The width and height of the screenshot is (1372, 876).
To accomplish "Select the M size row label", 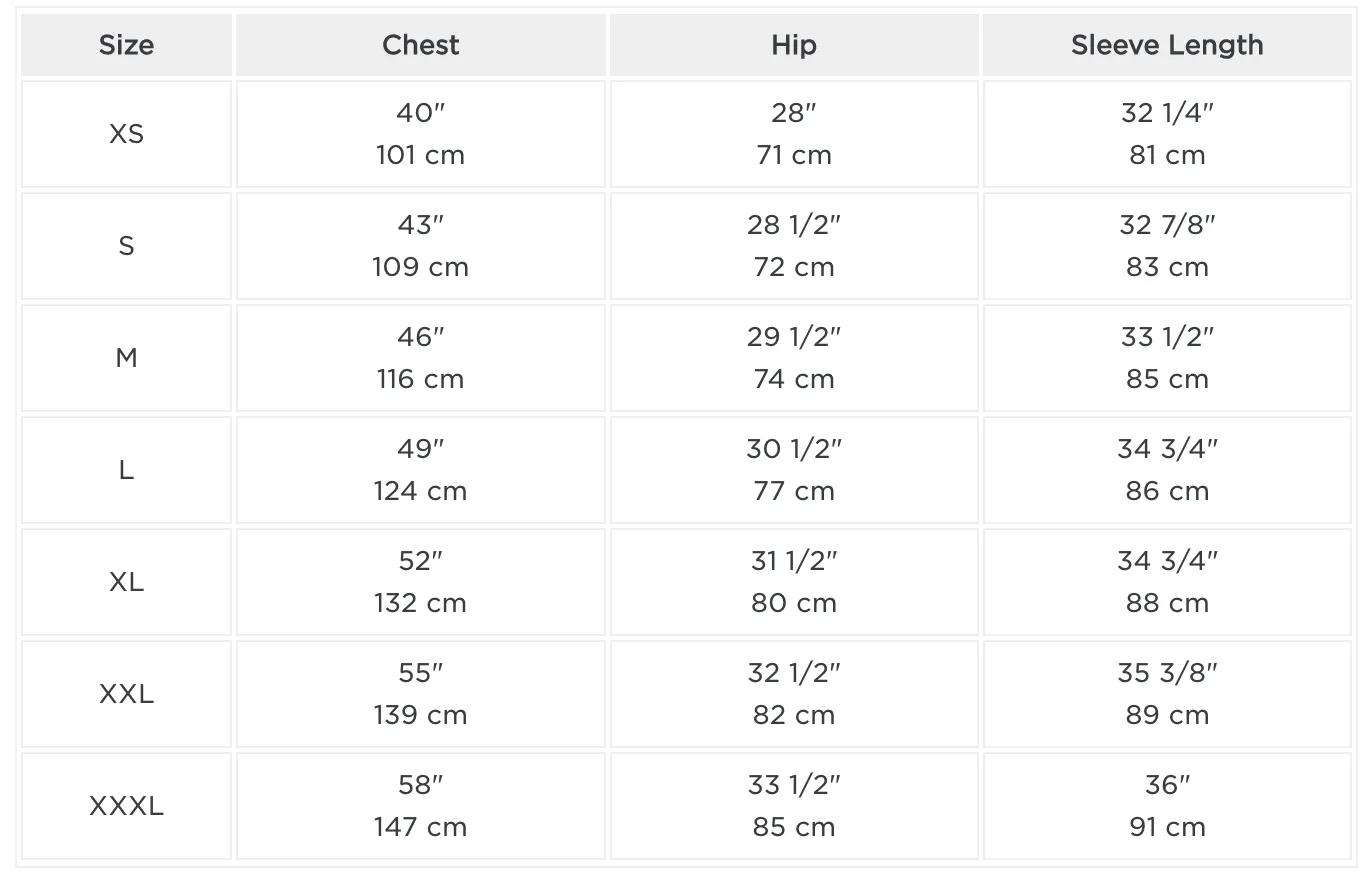I will tap(127, 358).
